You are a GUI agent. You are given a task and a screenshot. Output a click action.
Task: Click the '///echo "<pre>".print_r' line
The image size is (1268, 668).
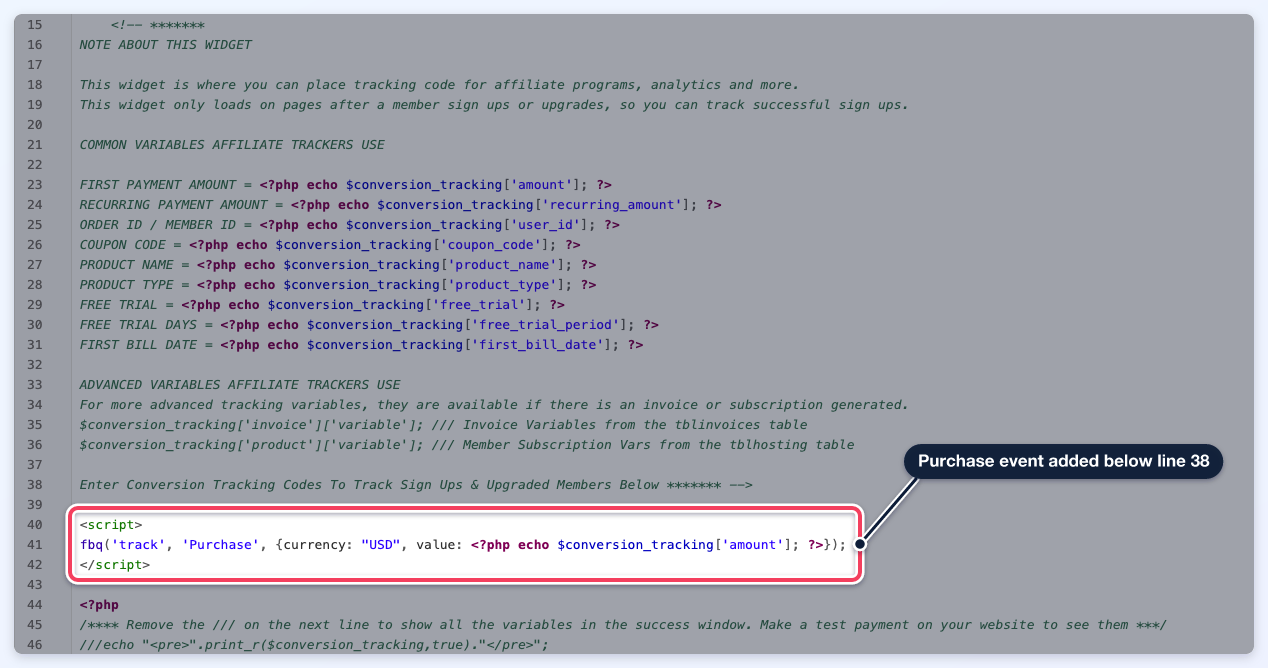pyautogui.click(x=314, y=645)
